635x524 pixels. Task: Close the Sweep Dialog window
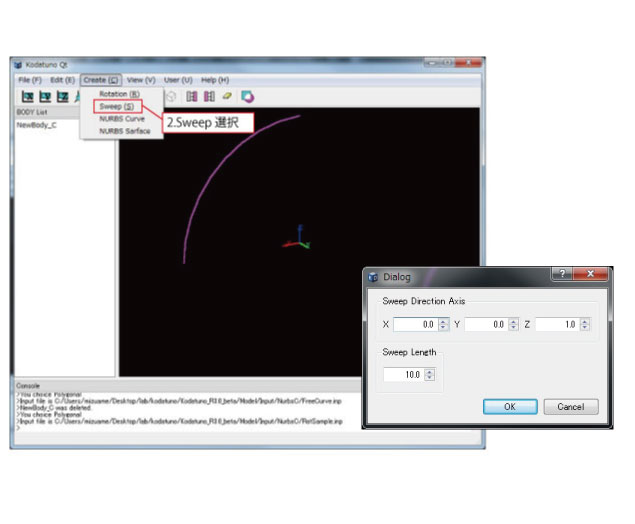coord(590,273)
